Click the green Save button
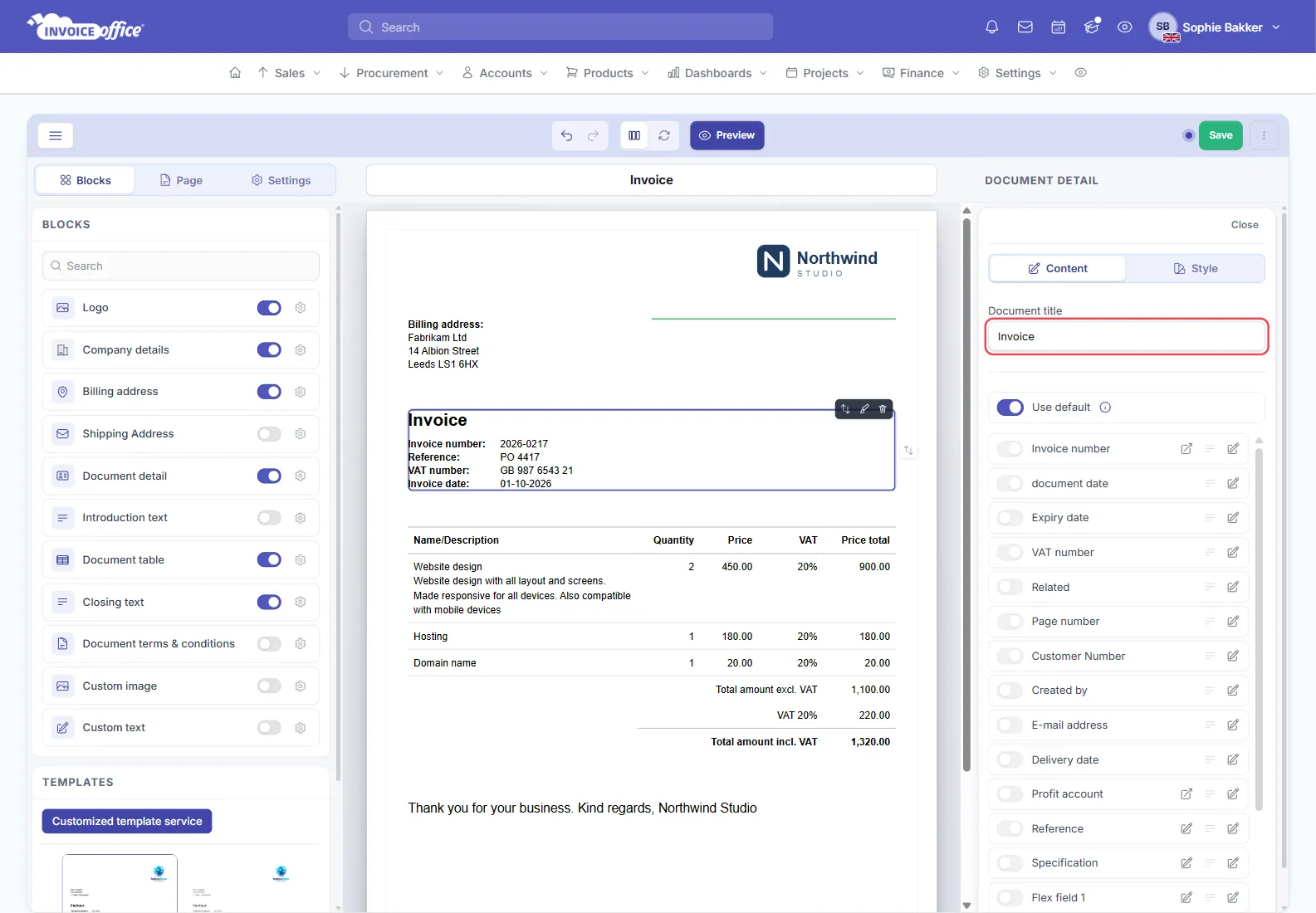This screenshot has width=1316, height=913. click(1221, 135)
